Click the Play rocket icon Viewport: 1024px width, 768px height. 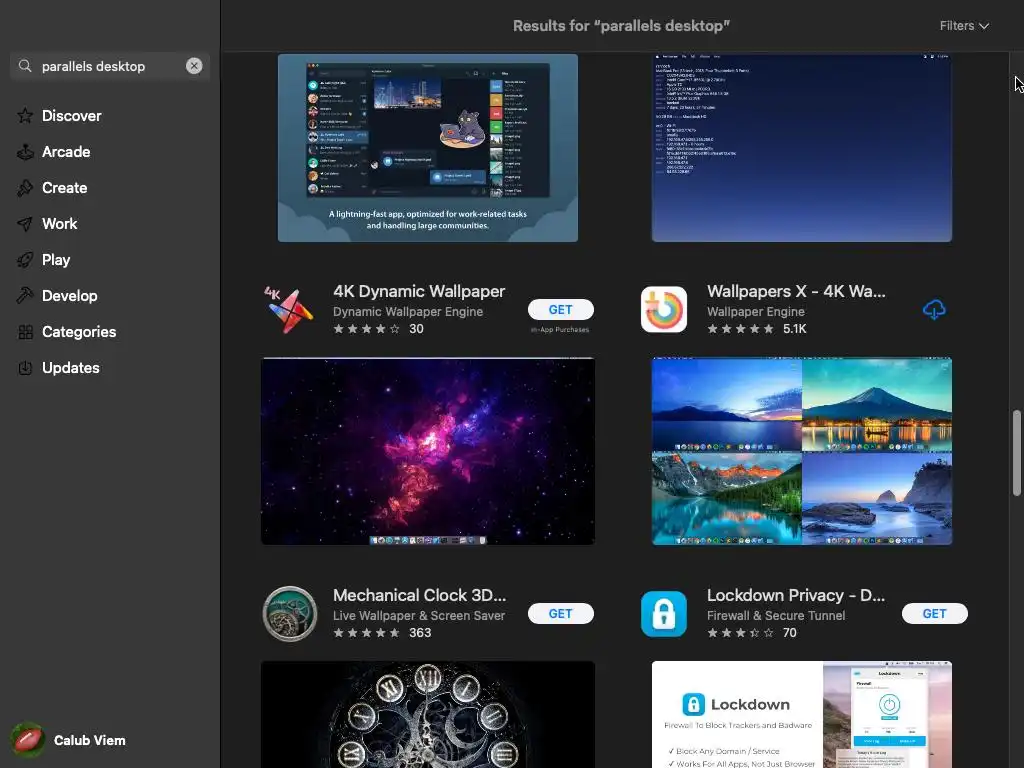pos(25,260)
